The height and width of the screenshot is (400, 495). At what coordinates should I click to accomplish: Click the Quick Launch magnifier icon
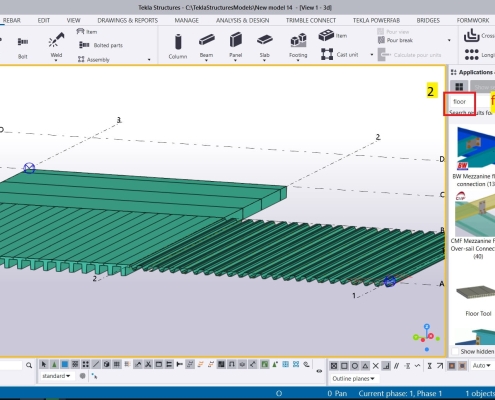(x=29, y=366)
